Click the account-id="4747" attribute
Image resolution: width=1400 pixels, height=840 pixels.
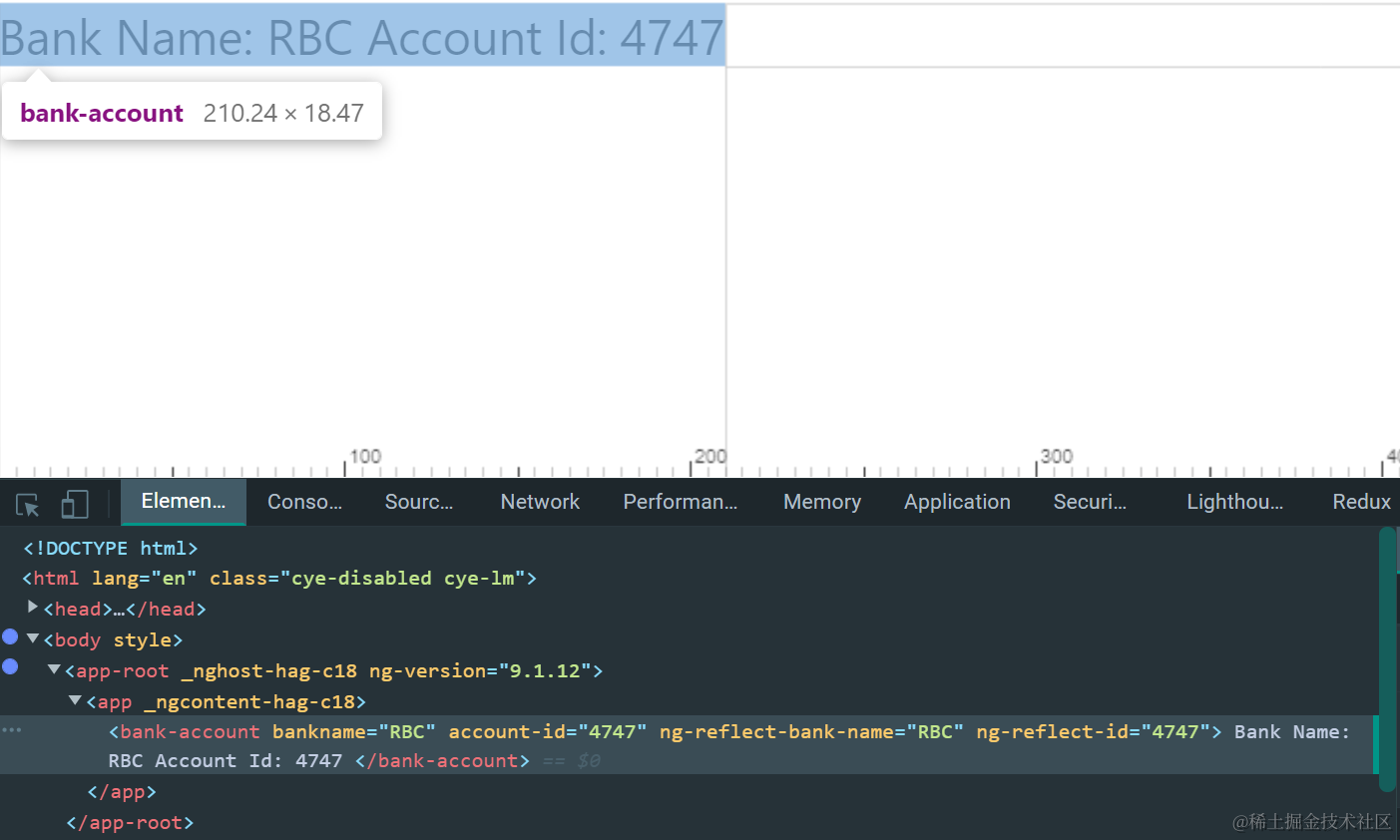548,731
